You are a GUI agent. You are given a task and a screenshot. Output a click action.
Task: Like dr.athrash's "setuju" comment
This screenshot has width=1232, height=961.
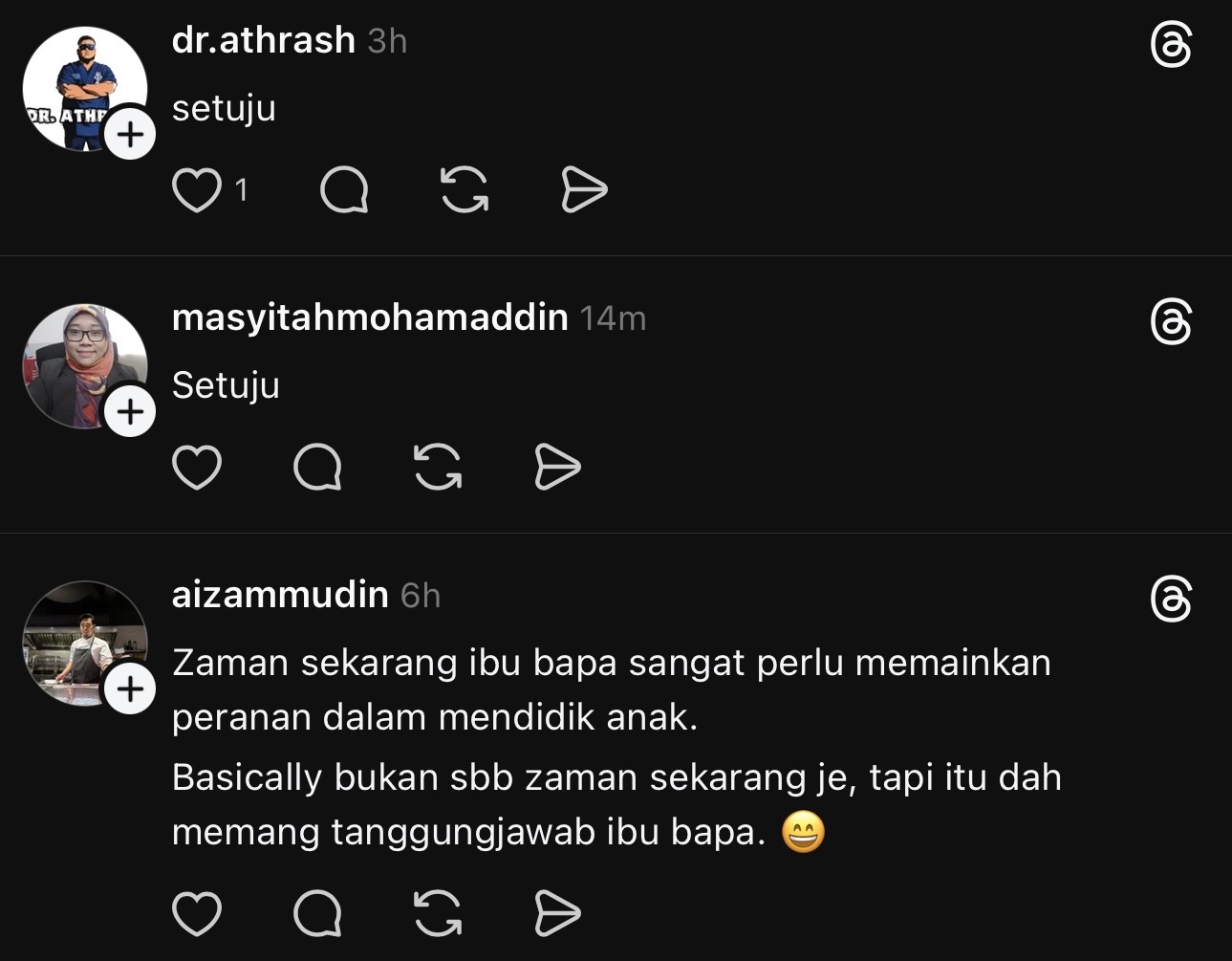pos(197,189)
